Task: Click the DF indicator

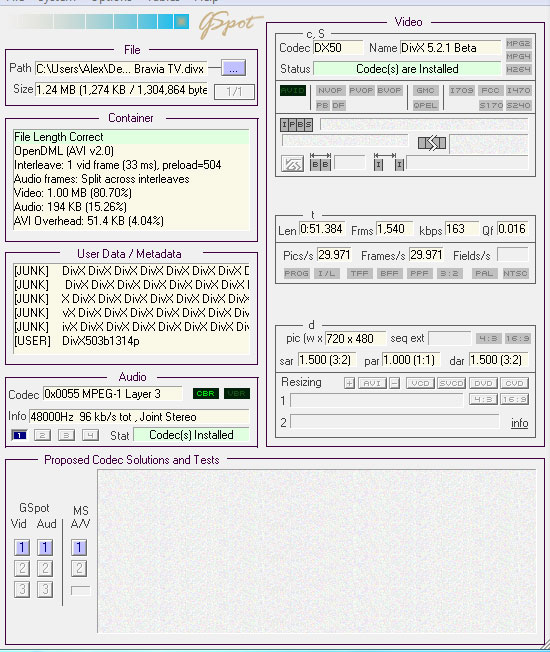Action: [x=338, y=105]
